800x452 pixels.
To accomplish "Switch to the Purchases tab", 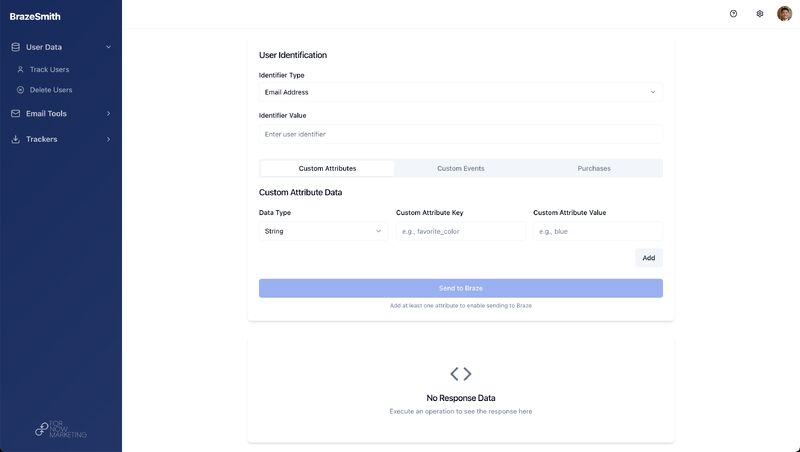I will 594,168.
